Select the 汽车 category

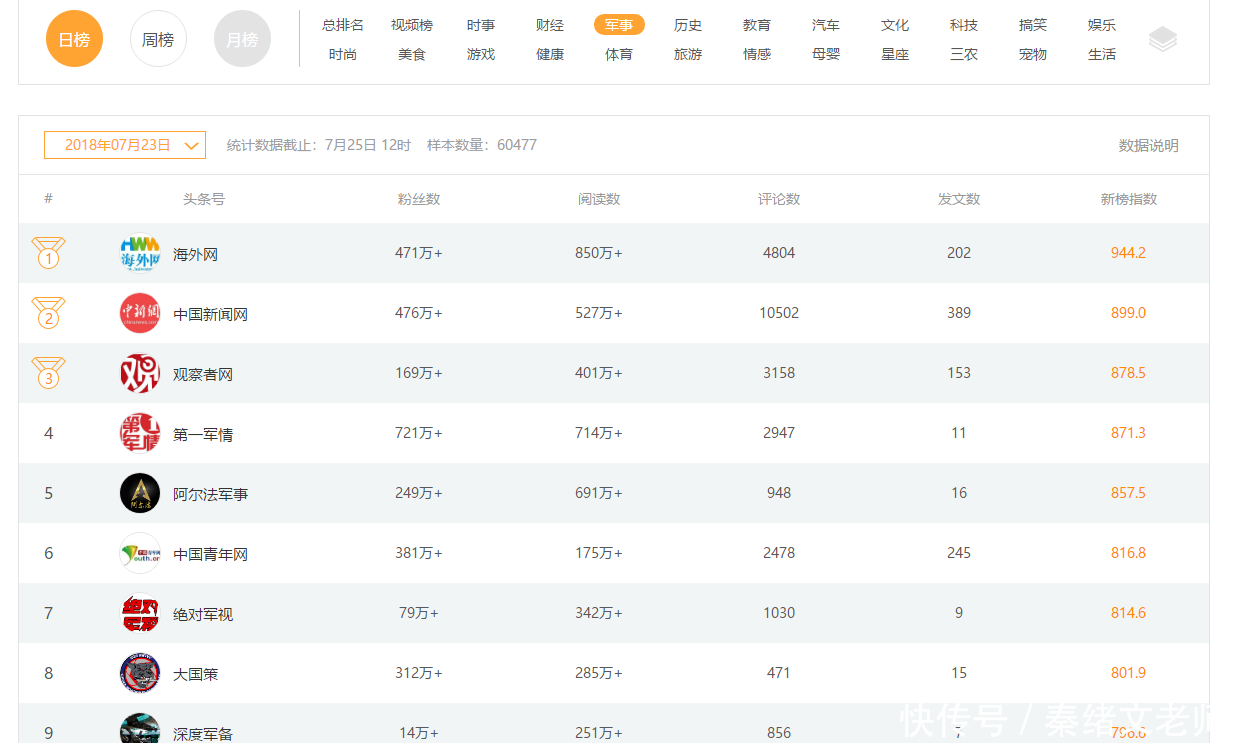coord(826,25)
